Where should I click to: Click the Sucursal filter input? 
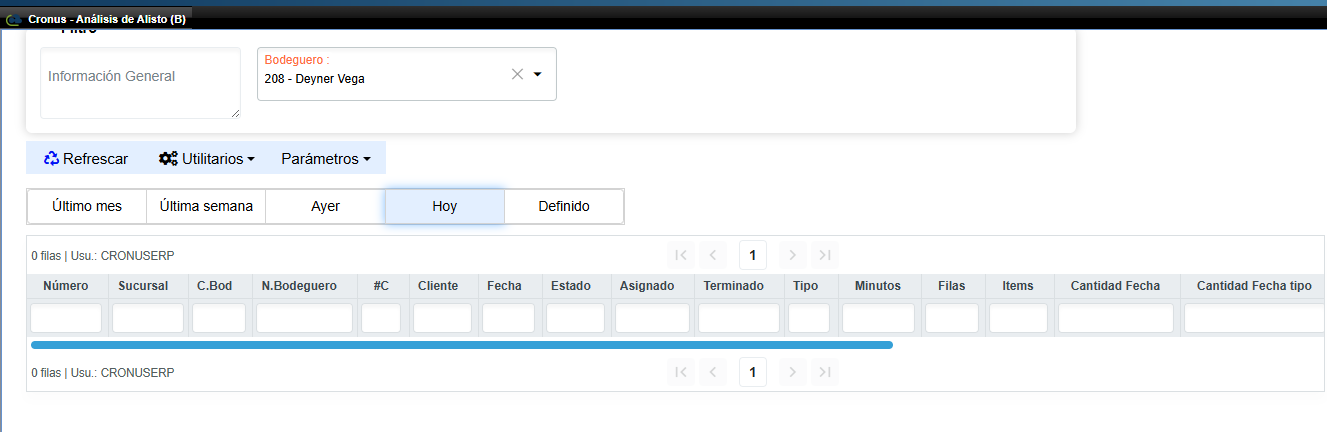click(147, 318)
